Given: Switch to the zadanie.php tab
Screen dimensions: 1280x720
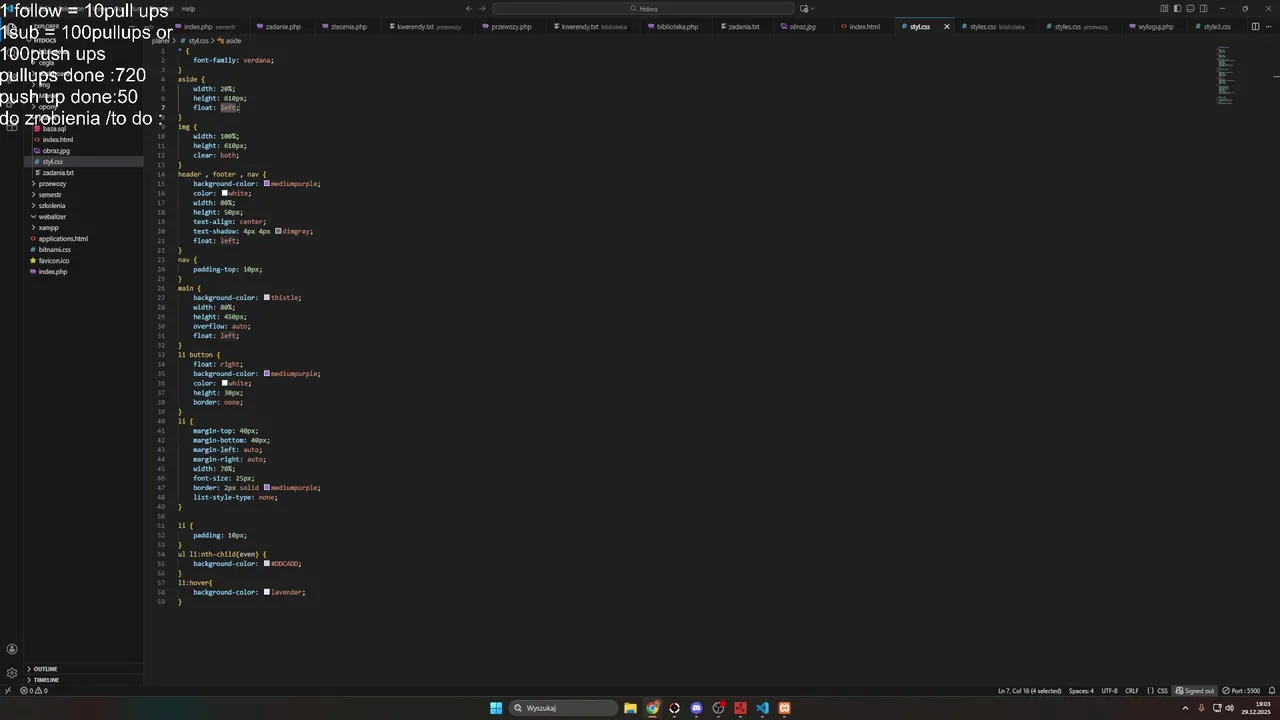Looking at the screenshot, I should [278, 27].
